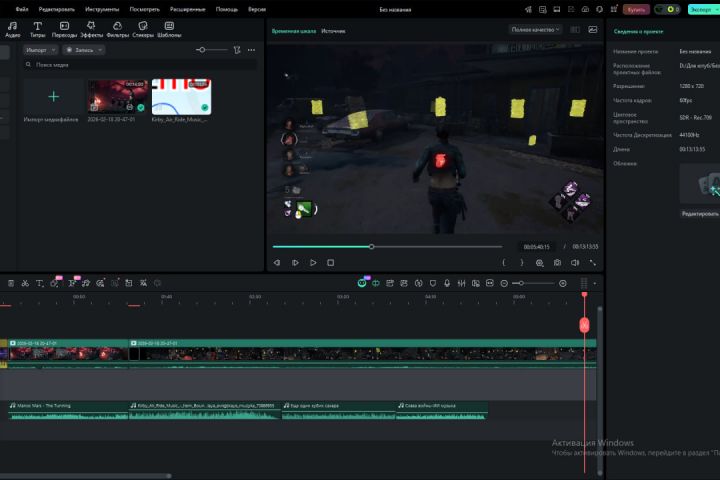Toggle the compare view layout icon
The image size is (720, 480).
point(575,29)
